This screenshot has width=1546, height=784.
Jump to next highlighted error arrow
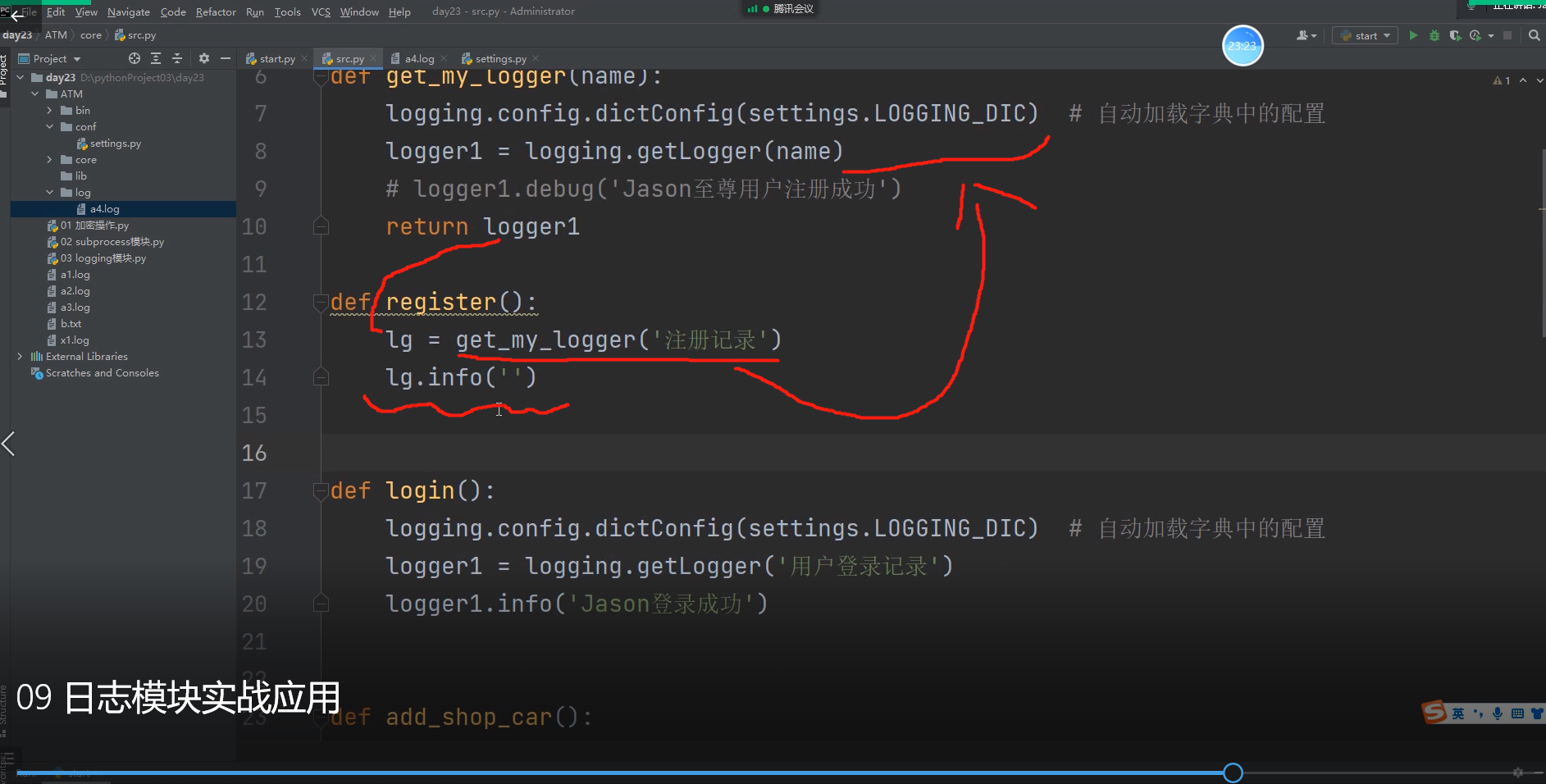pos(1539,80)
